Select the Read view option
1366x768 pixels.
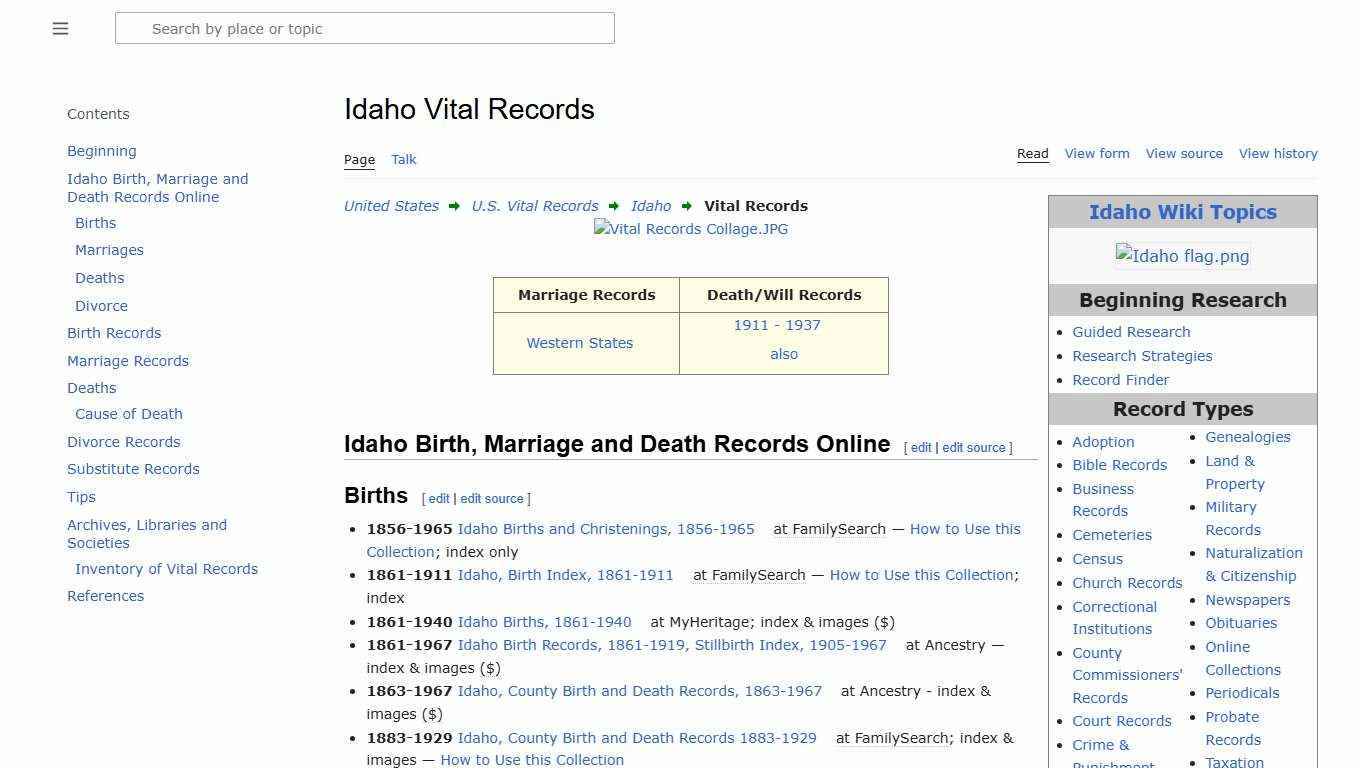pyautogui.click(x=1033, y=153)
